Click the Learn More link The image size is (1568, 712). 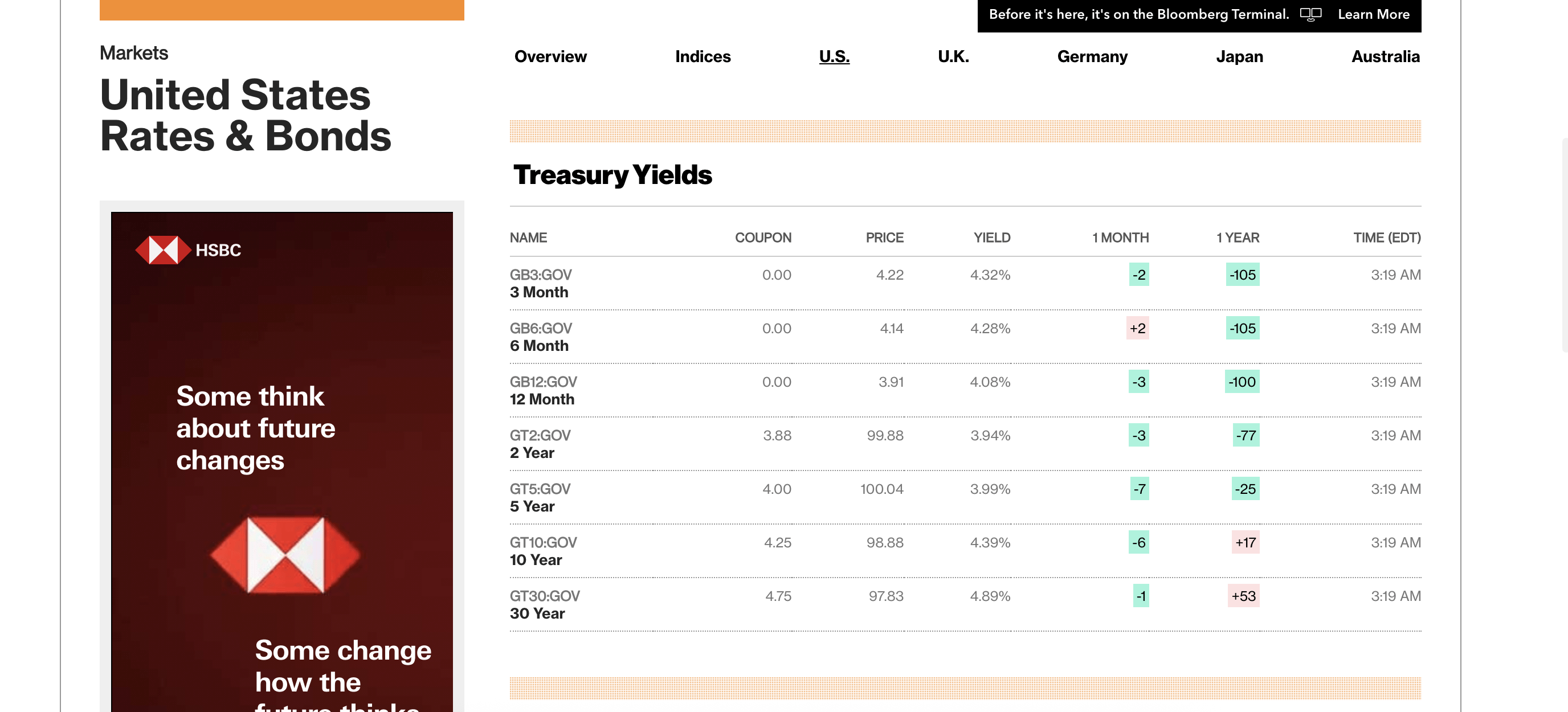pyautogui.click(x=1373, y=14)
